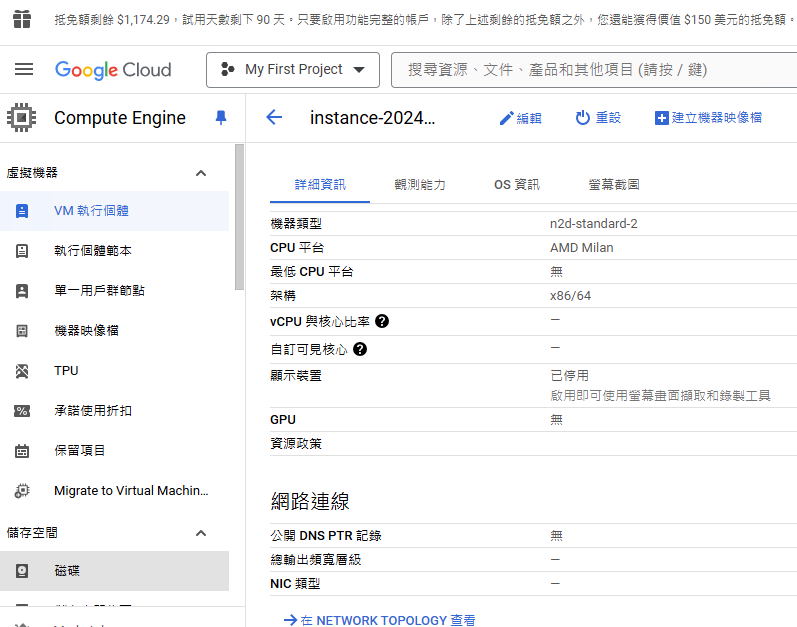Select 磁碟 in the sidebar
Image resolution: width=797 pixels, height=627 pixels.
(x=67, y=571)
